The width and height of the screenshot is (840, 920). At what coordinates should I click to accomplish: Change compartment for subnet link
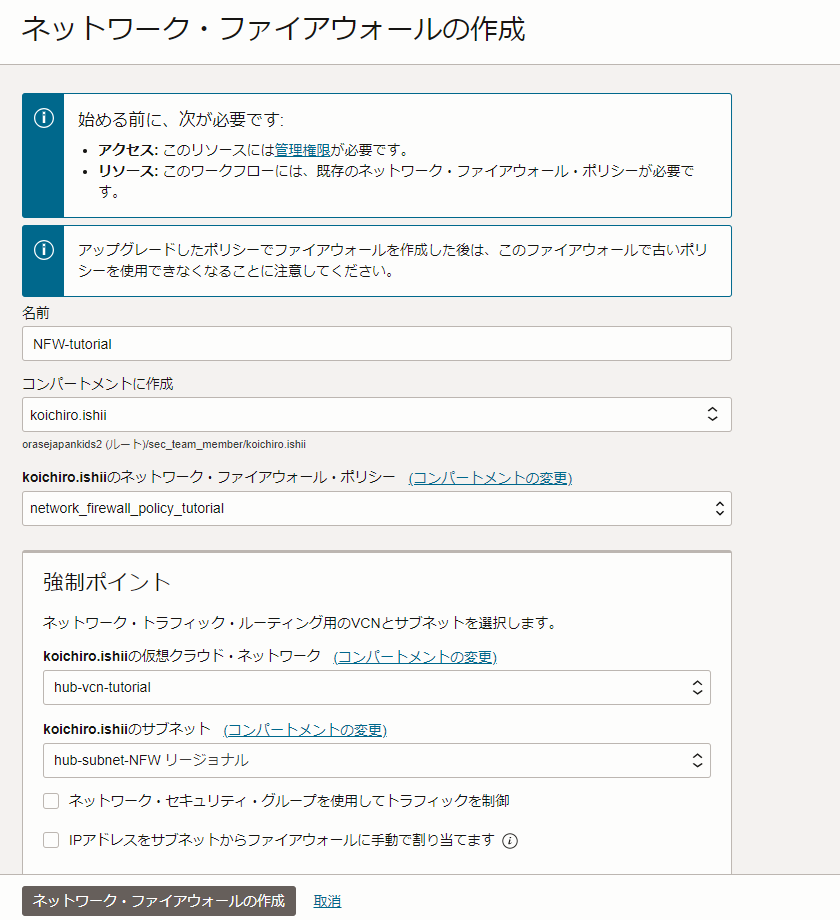point(305,730)
